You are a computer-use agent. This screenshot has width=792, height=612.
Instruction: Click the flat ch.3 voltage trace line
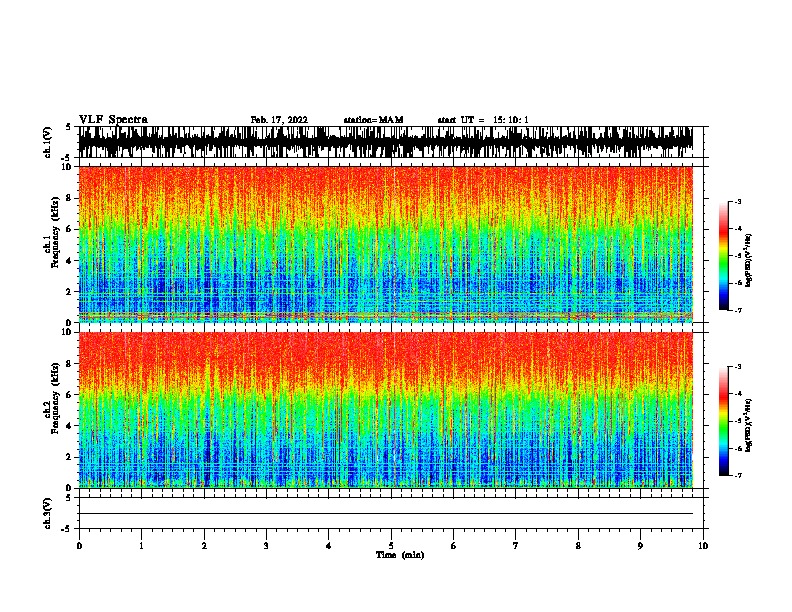(x=386, y=514)
